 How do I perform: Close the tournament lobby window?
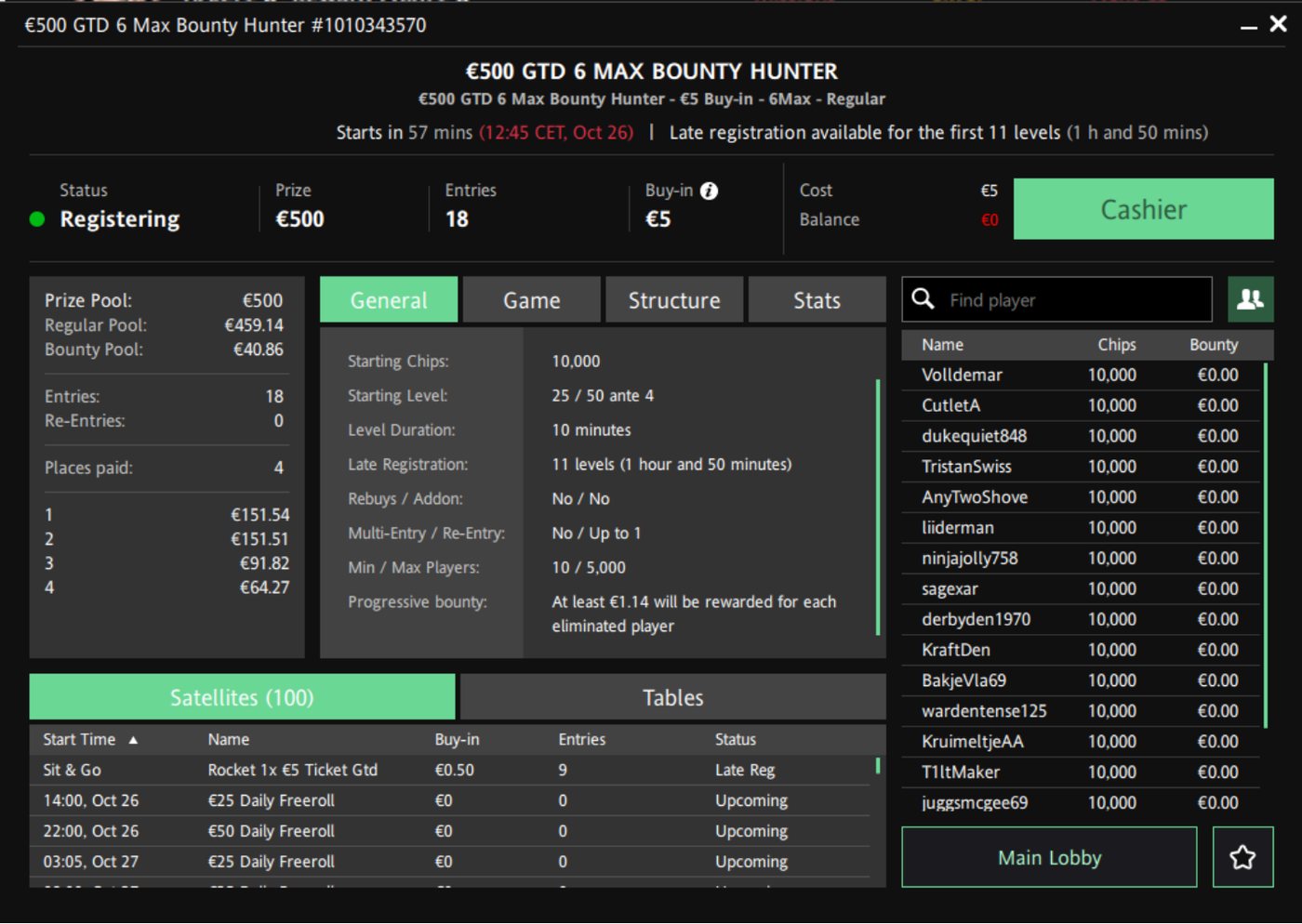coord(1279,24)
